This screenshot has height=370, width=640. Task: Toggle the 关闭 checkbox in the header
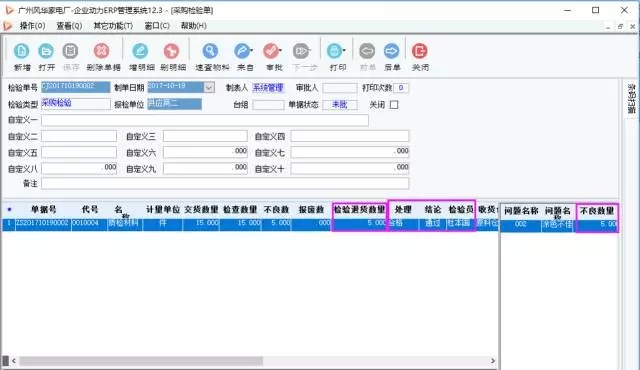(x=394, y=105)
